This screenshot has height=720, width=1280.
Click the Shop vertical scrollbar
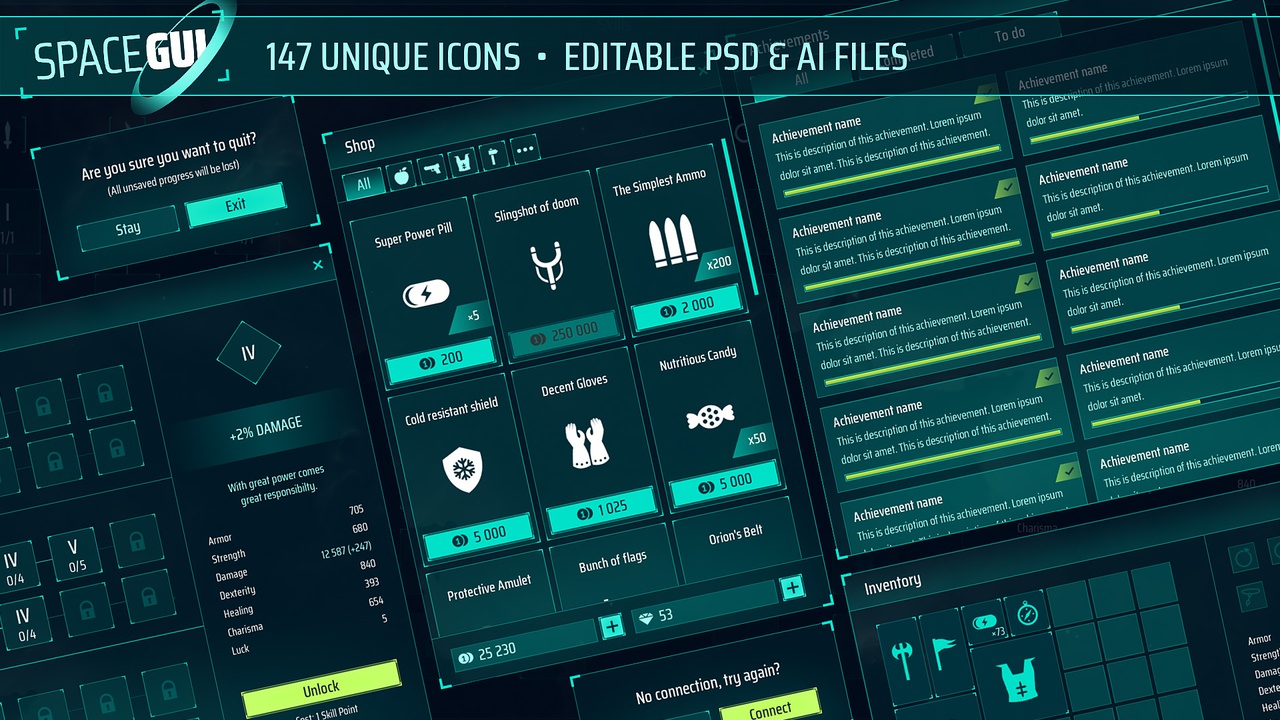tap(739, 217)
